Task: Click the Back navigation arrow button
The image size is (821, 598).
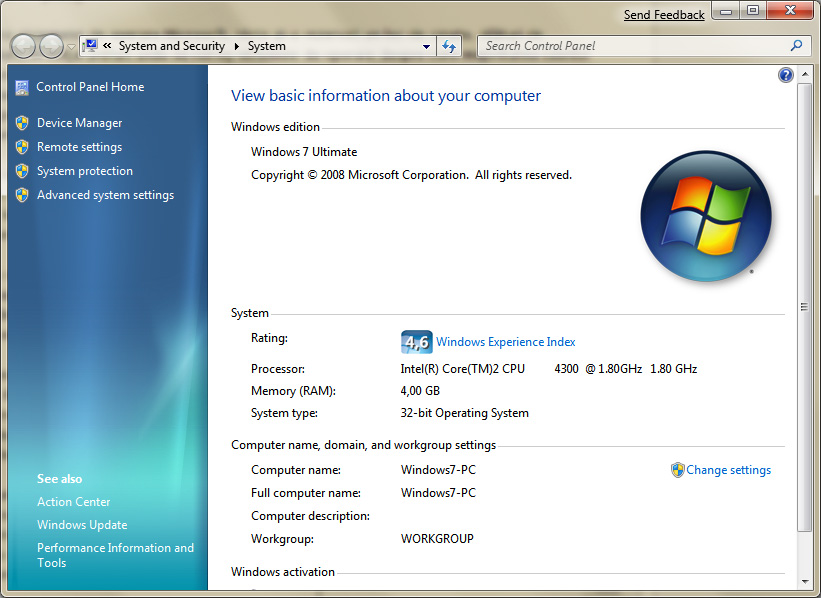Action: click(23, 47)
